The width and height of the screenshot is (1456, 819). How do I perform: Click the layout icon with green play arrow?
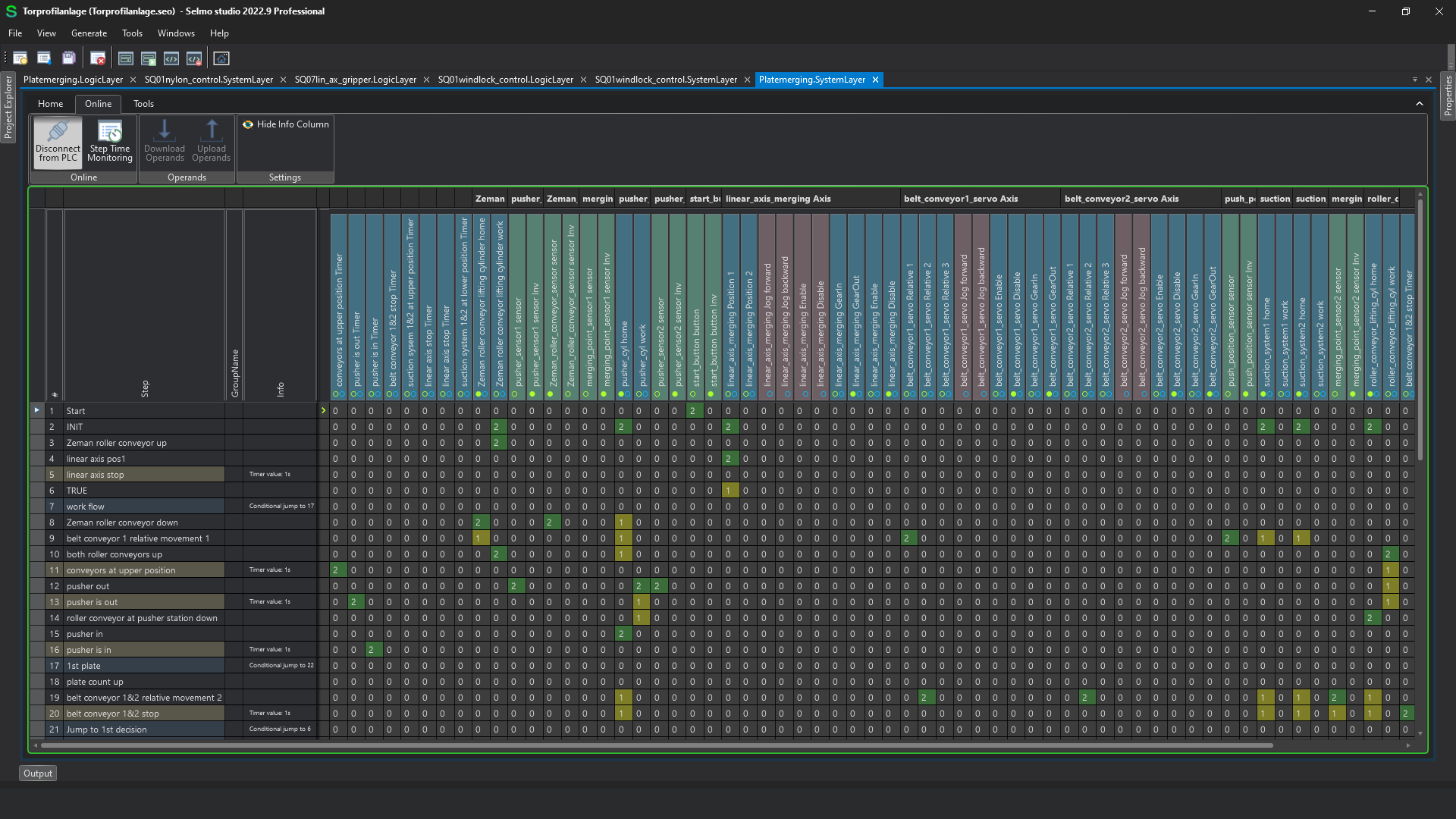pyautogui.click(x=149, y=58)
